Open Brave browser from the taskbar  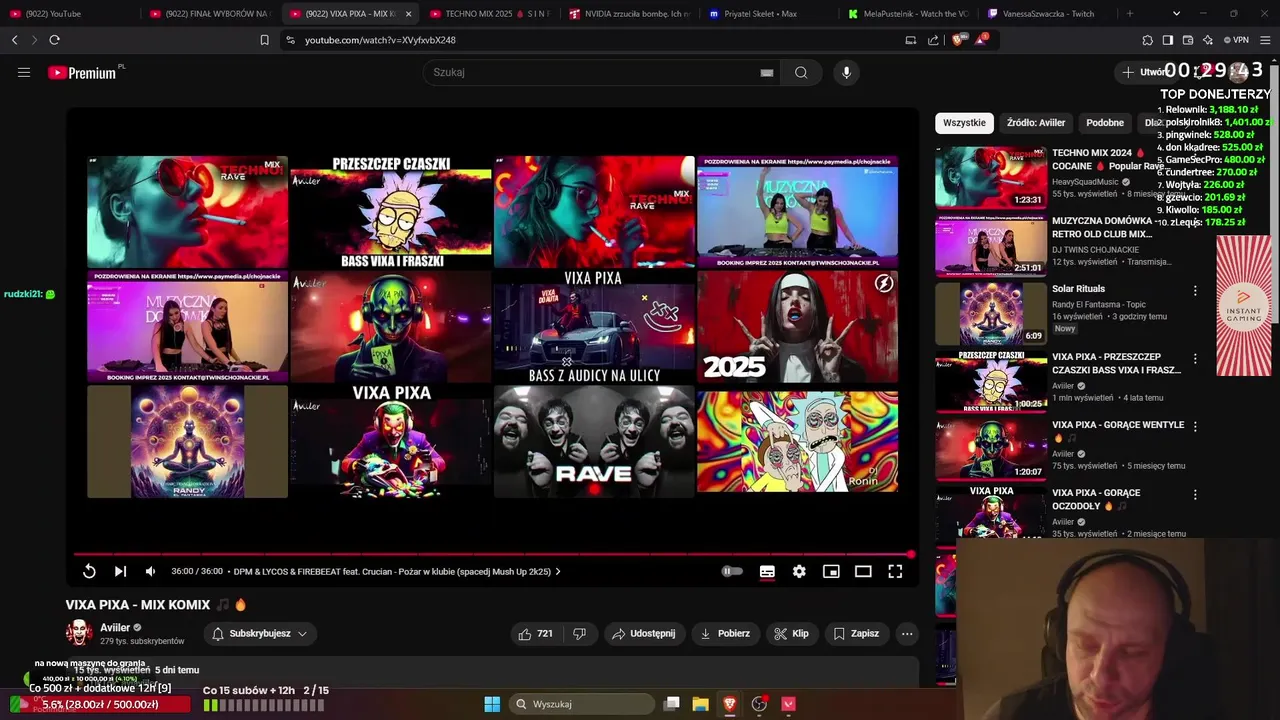730,704
